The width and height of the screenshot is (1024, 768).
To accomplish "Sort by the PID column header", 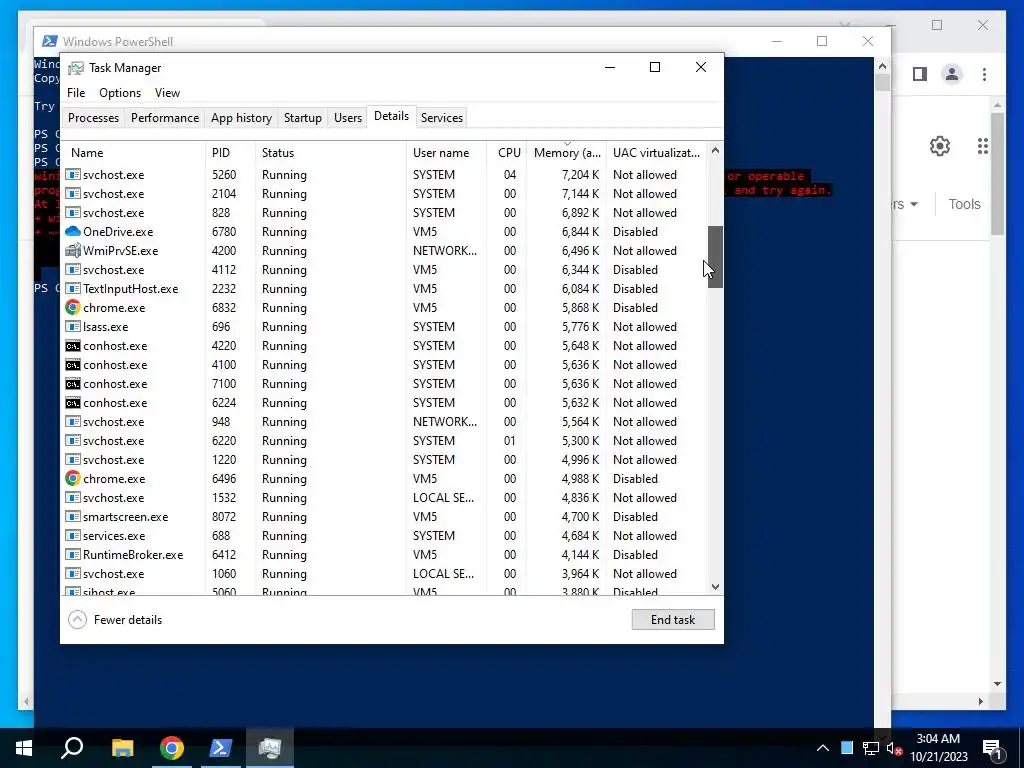I will 230,153.
